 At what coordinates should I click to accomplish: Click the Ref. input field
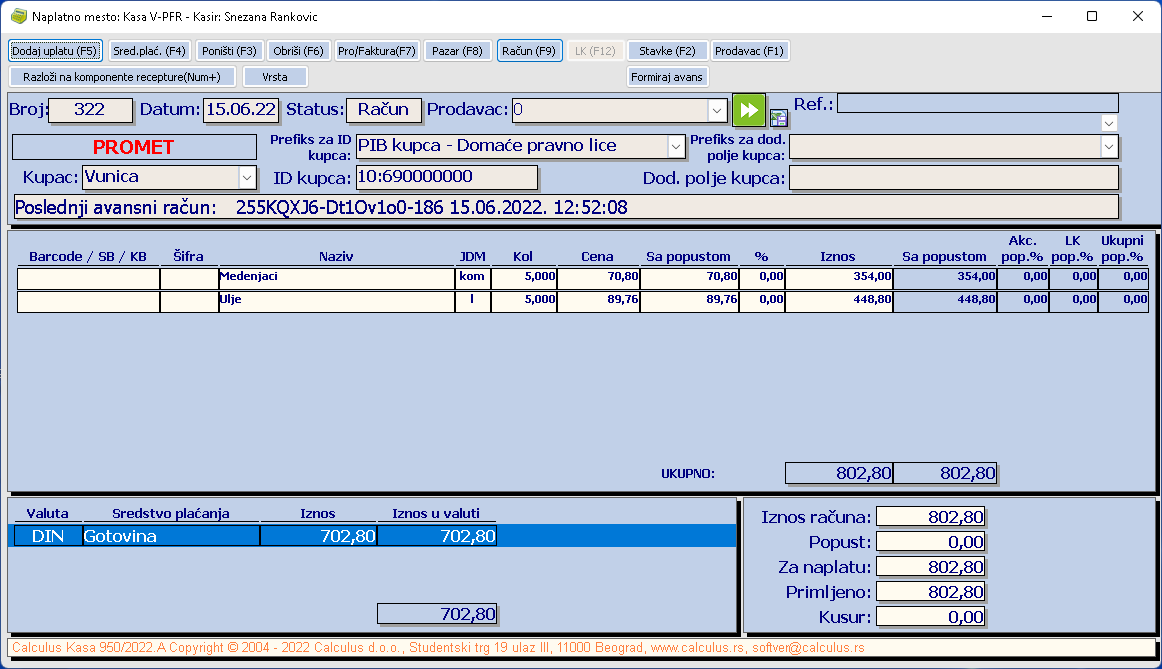(x=977, y=103)
